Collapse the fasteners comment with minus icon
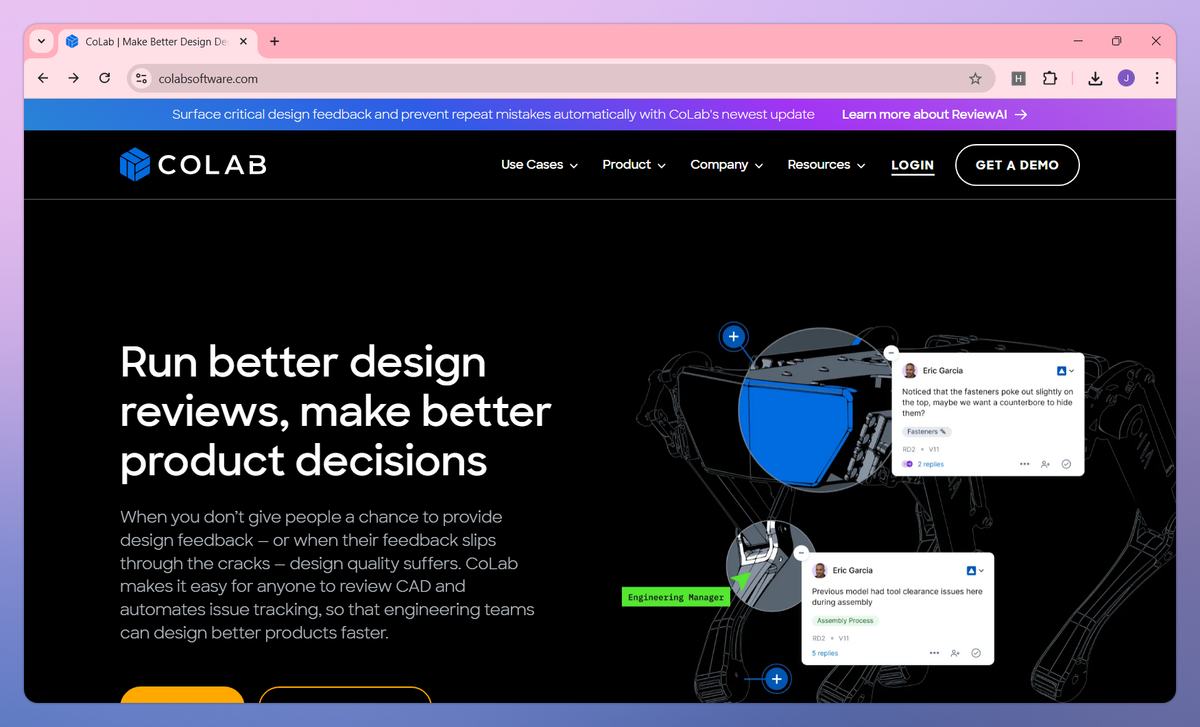The image size is (1200, 727). tap(890, 352)
